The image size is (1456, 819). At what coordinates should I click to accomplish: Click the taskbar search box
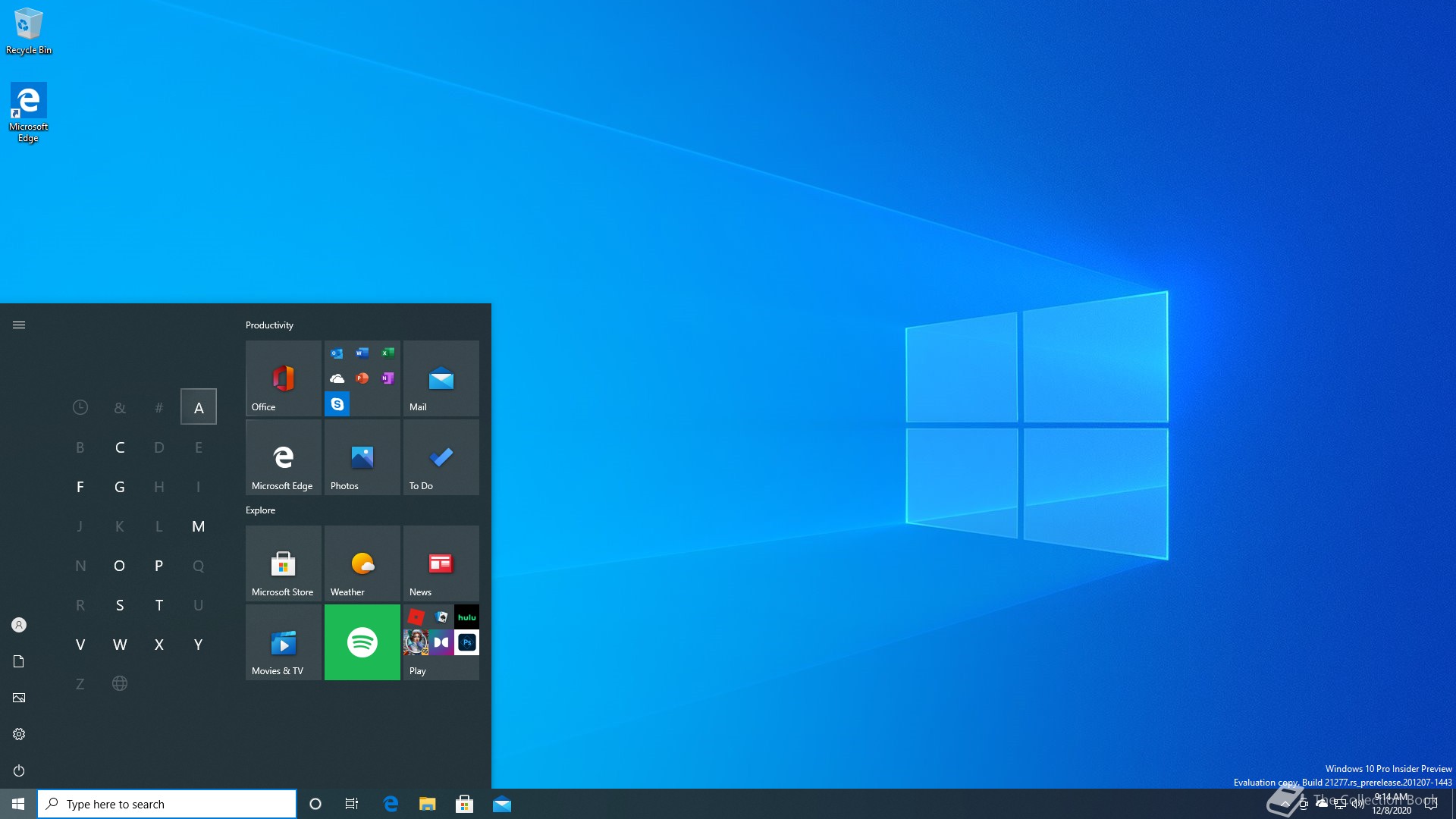[167, 804]
